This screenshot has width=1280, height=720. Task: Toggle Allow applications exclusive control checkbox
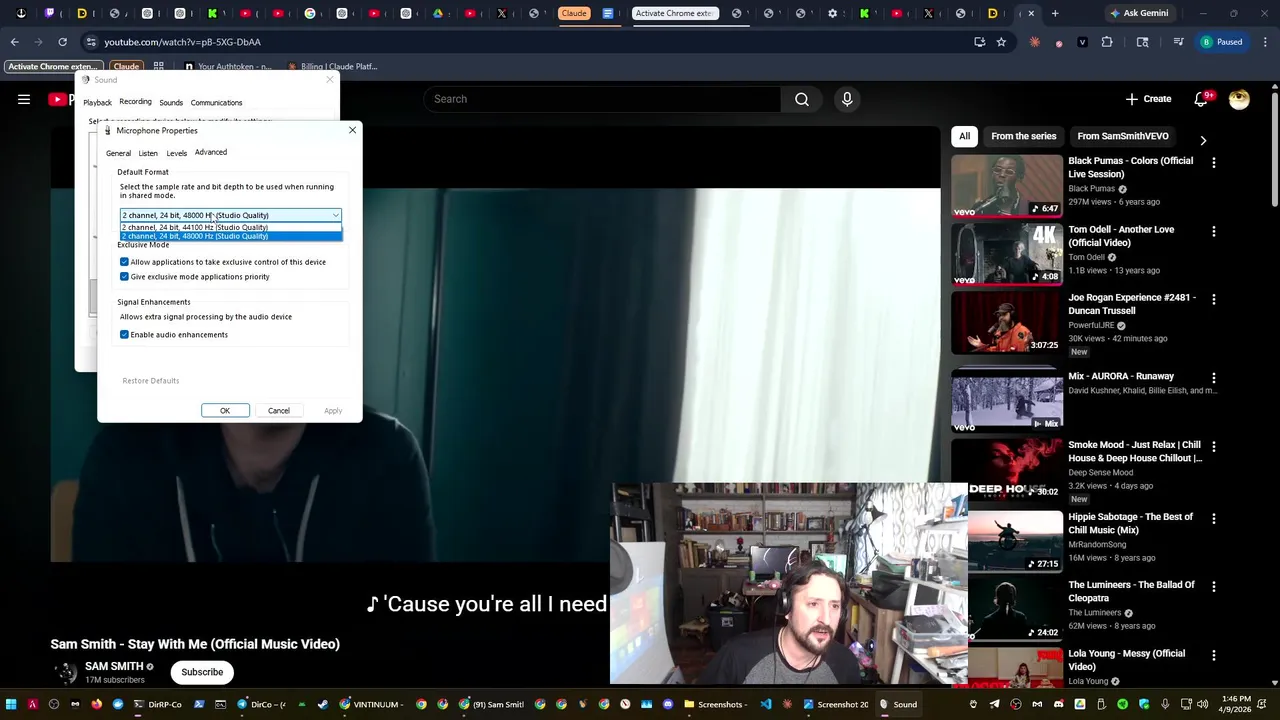pyautogui.click(x=124, y=262)
